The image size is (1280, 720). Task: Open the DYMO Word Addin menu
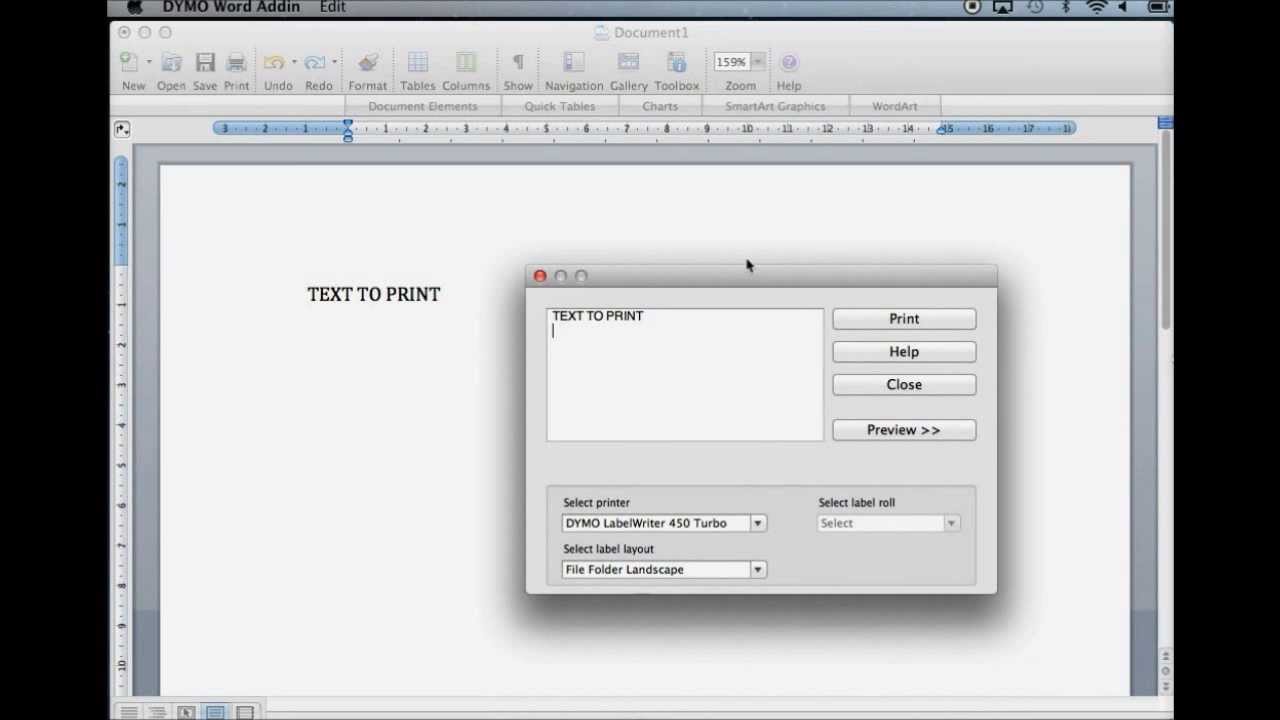(231, 7)
